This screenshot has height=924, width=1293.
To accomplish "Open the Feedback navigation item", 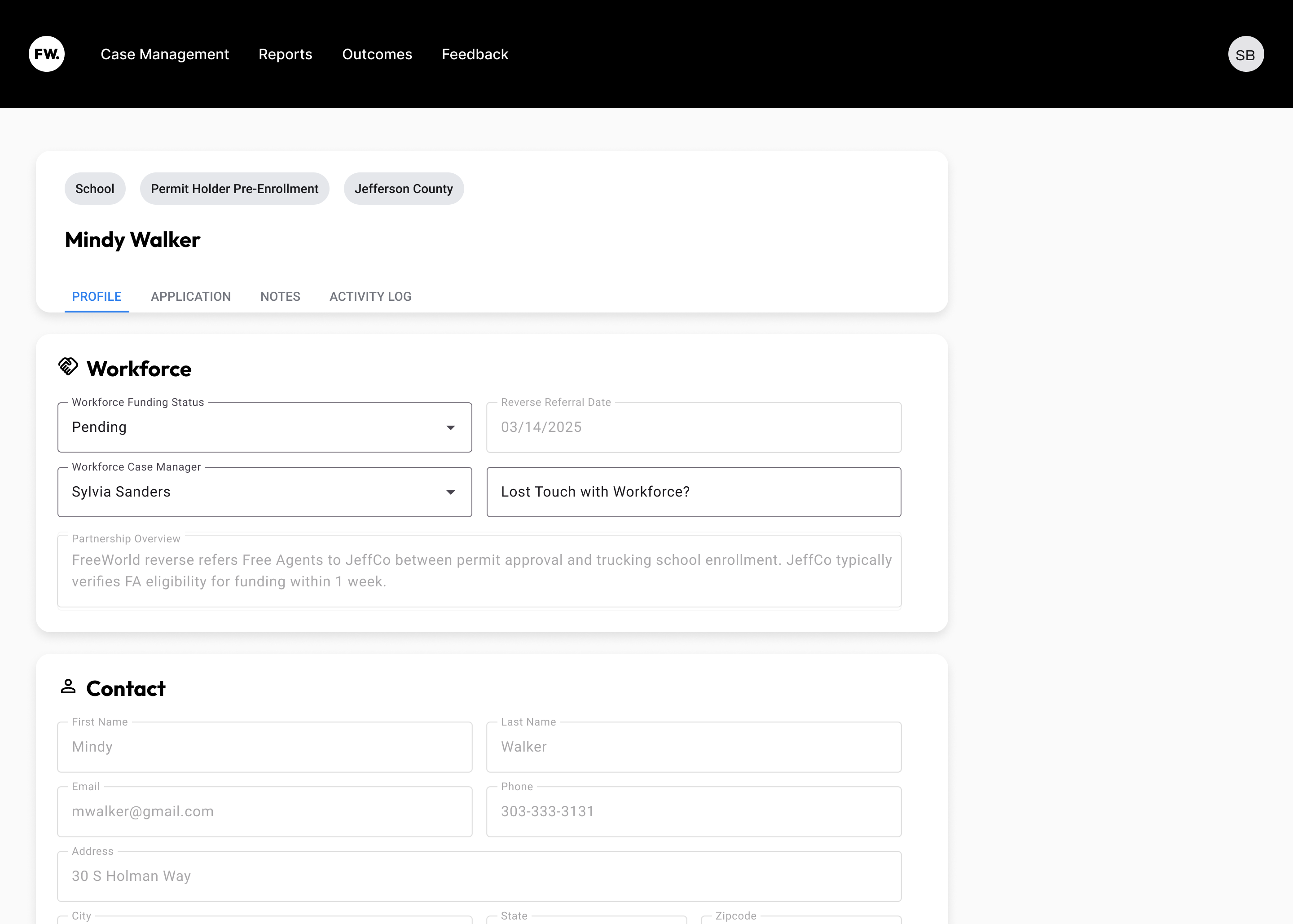I will coord(475,54).
